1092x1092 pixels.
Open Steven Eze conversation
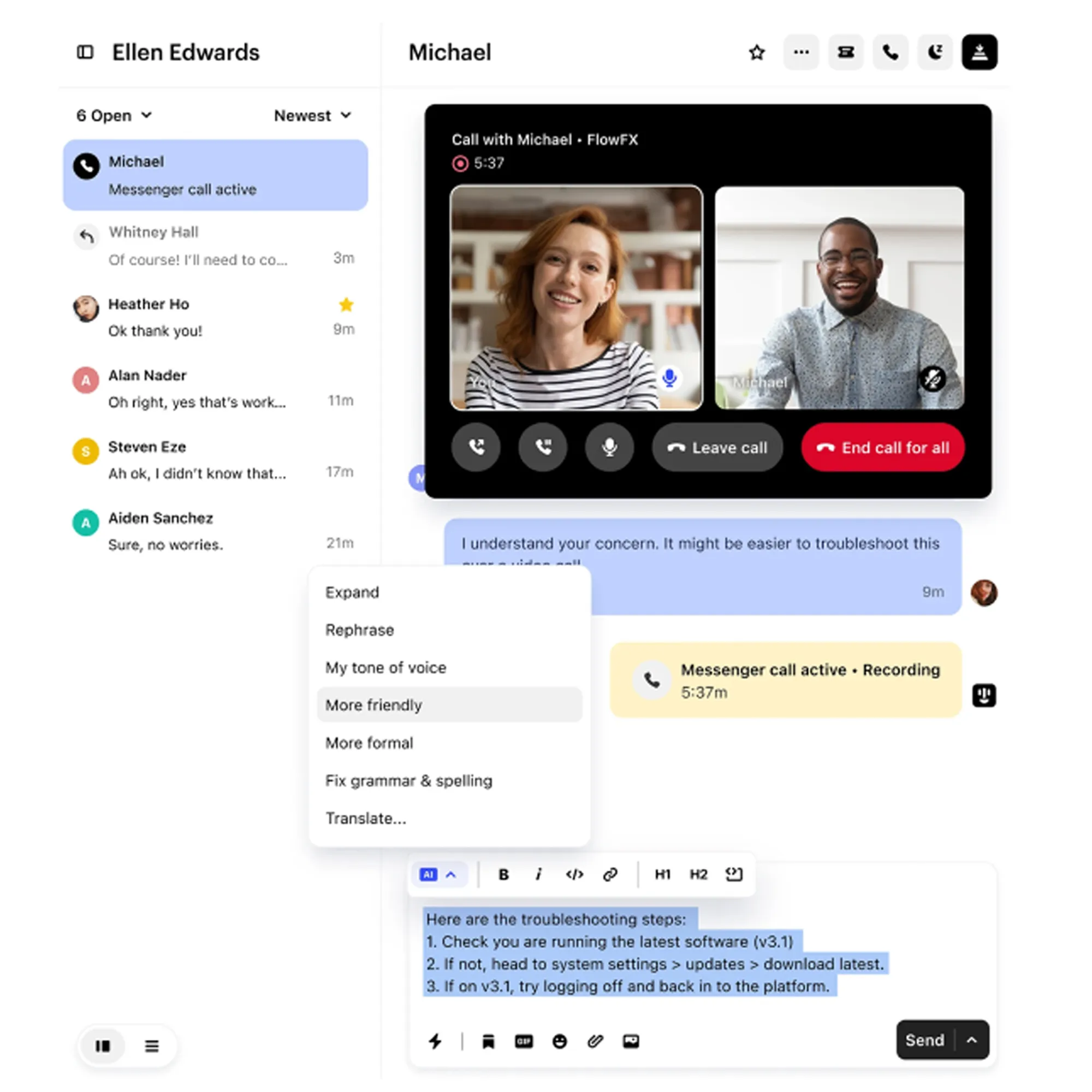coord(215,460)
